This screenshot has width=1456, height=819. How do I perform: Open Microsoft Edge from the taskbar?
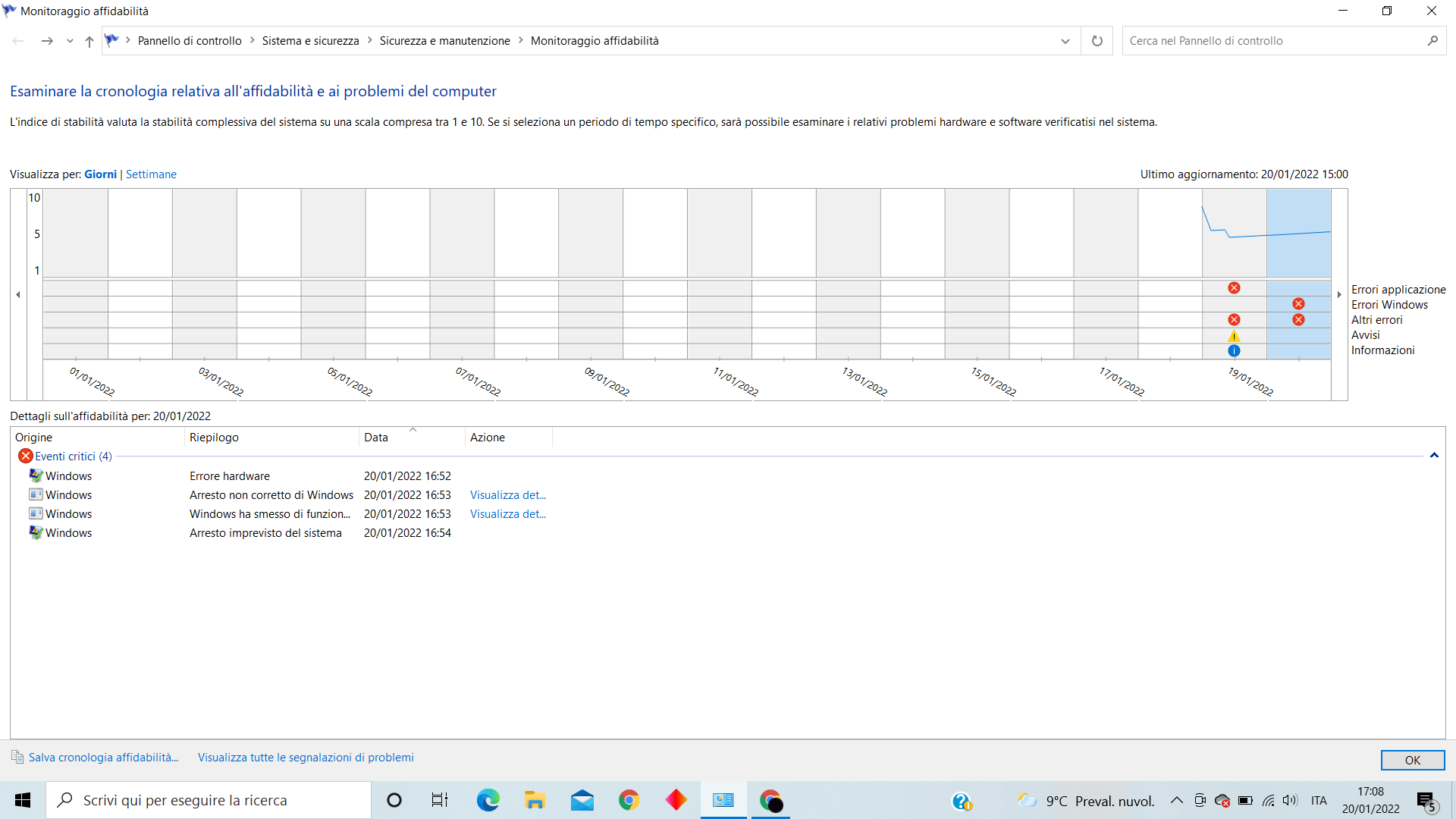(488, 800)
